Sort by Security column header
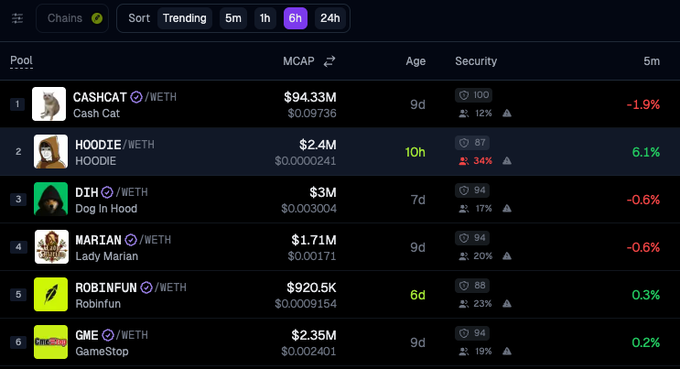Screen dimensions: 680x369 pyautogui.click(x=476, y=61)
